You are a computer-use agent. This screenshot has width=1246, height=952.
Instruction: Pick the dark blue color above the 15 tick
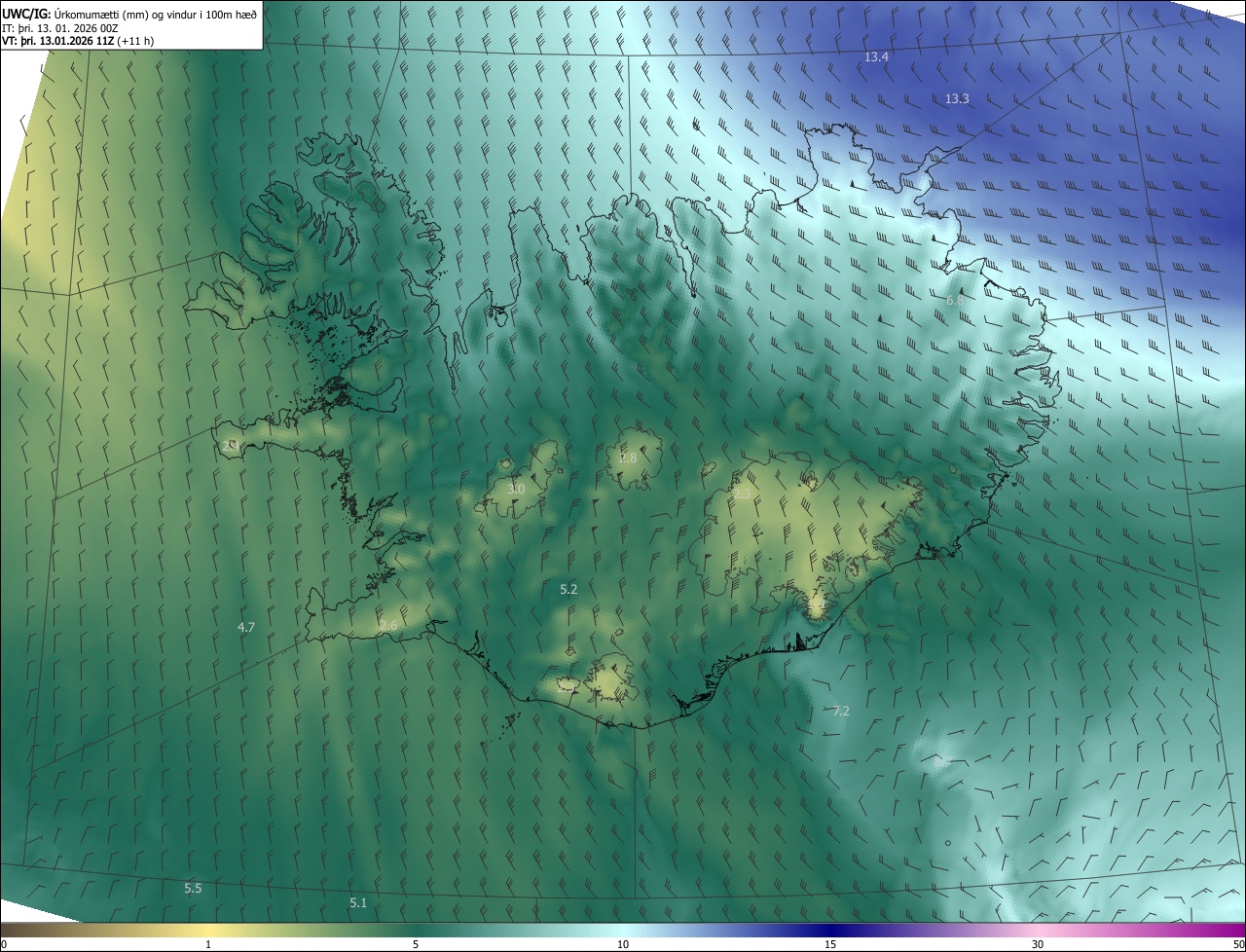coord(830,930)
